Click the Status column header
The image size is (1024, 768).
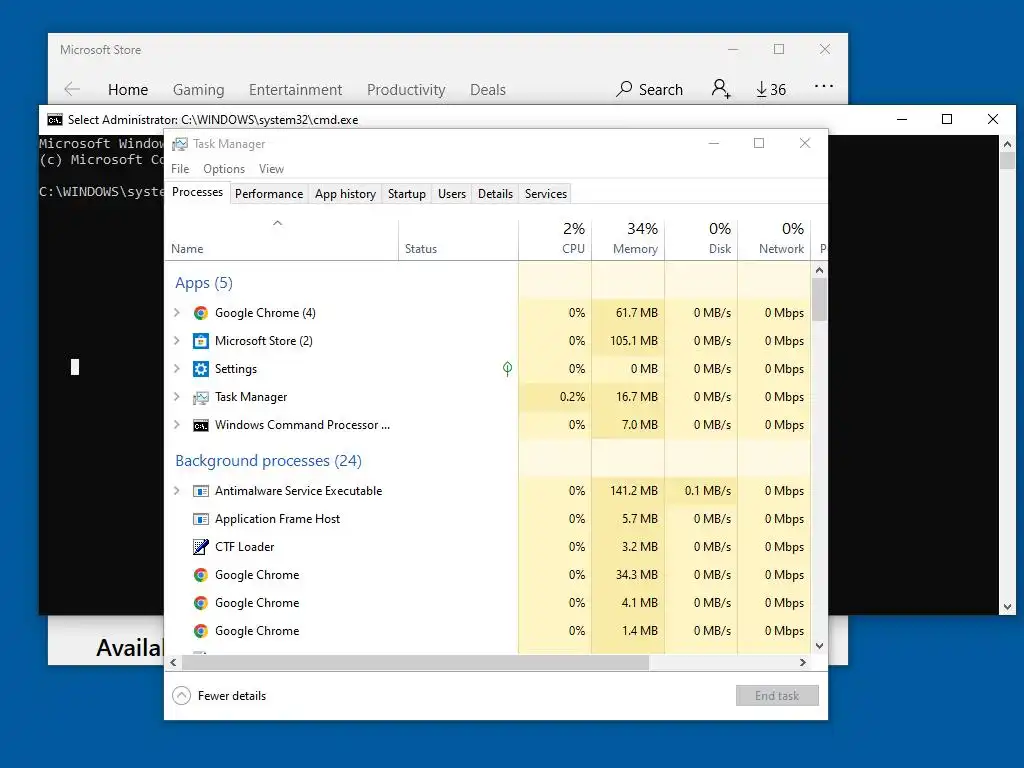tap(458, 238)
